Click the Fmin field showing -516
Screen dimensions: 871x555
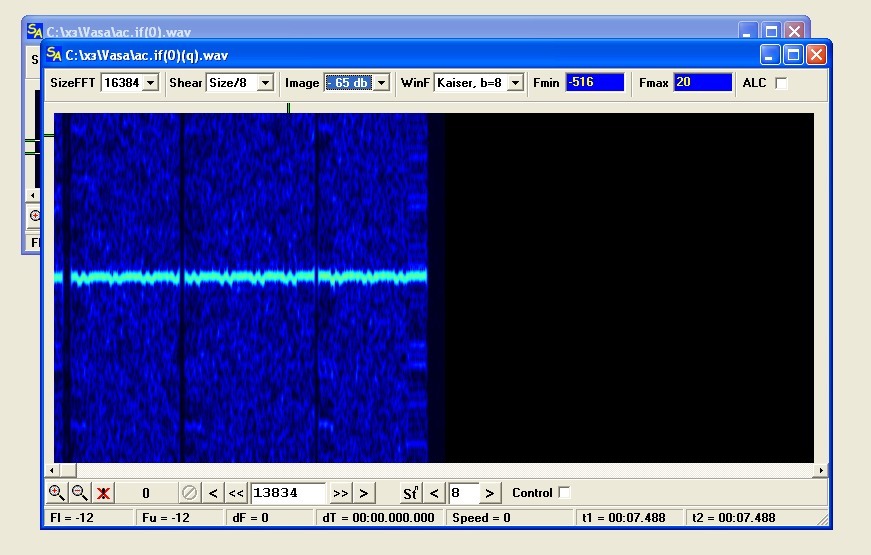pos(594,82)
